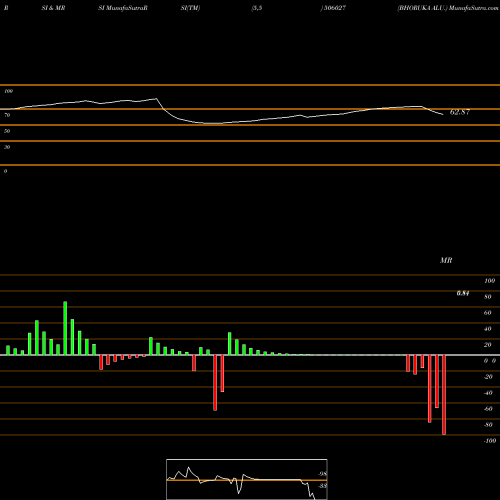Click the -20 label on the MR axis

[x=488, y=377]
